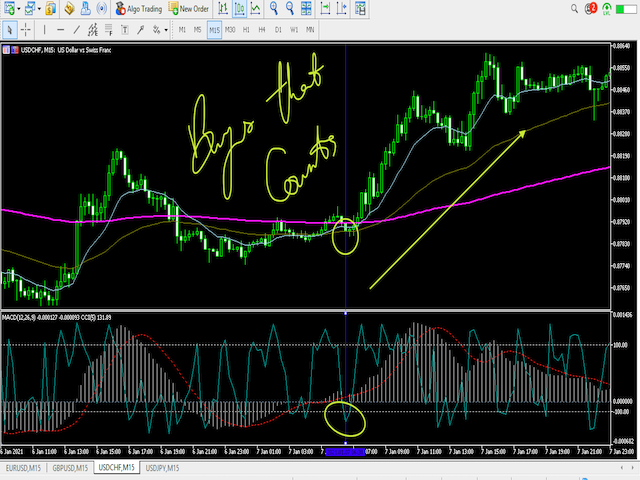Switch to M30 timeframe
The height and width of the screenshot is (480, 640).
click(230, 30)
